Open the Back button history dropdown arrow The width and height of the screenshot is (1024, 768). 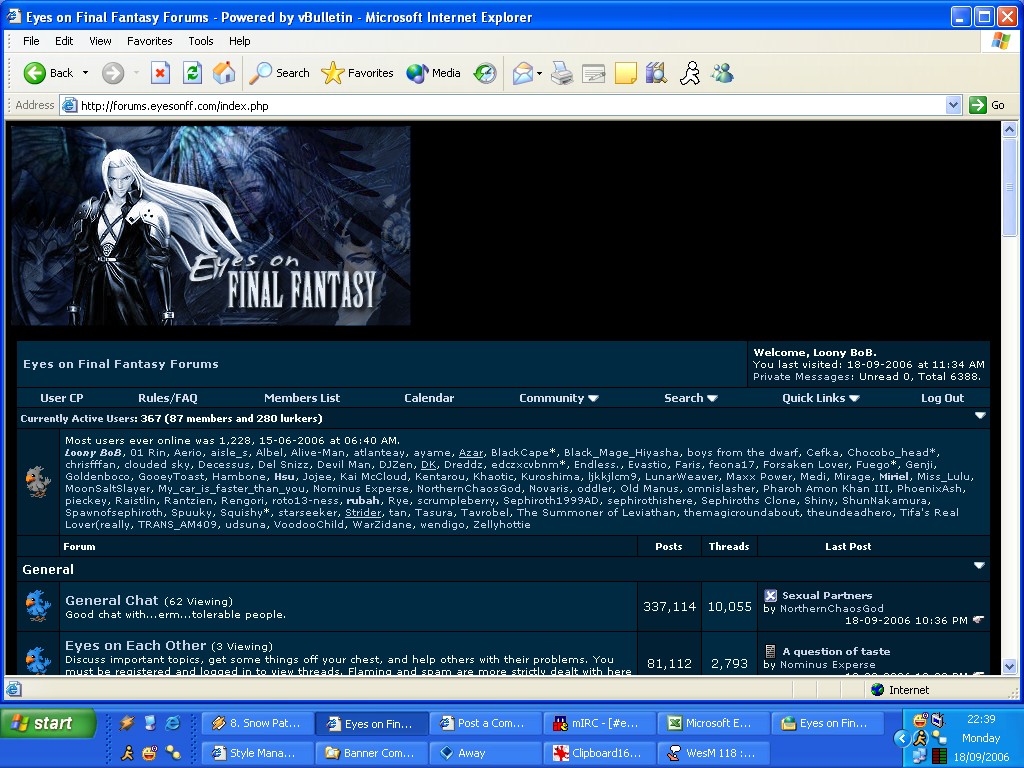pyautogui.click(x=86, y=72)
